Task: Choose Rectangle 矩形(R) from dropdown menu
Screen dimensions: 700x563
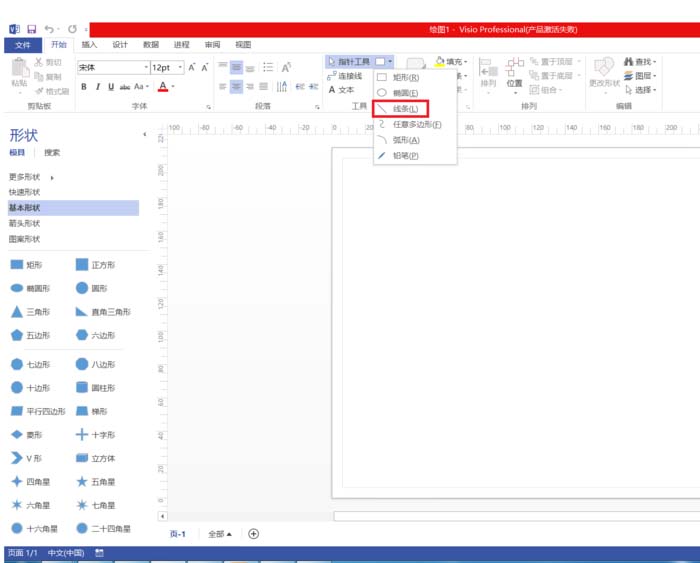Action: [415, 77]
